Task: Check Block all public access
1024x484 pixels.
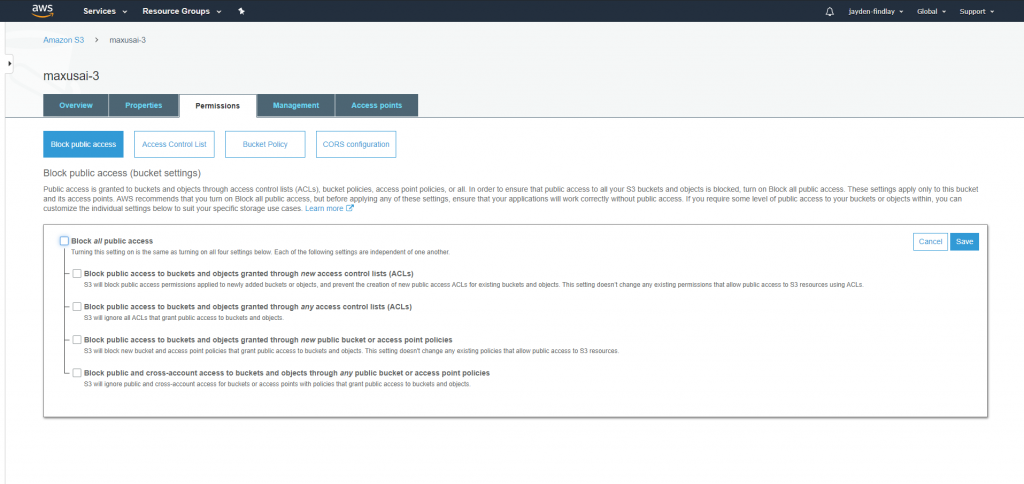Action: [x=64, y=241]
